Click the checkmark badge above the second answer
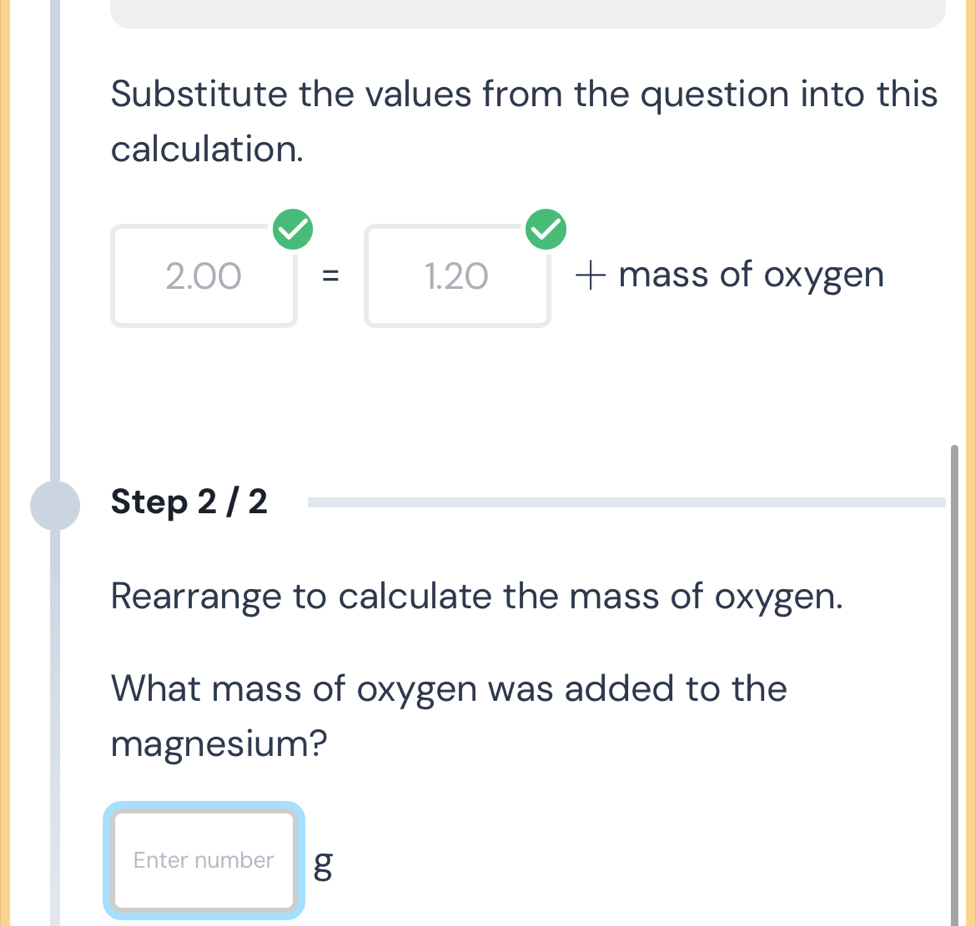This screenshot has width=976, height=926. pos(546,229)
